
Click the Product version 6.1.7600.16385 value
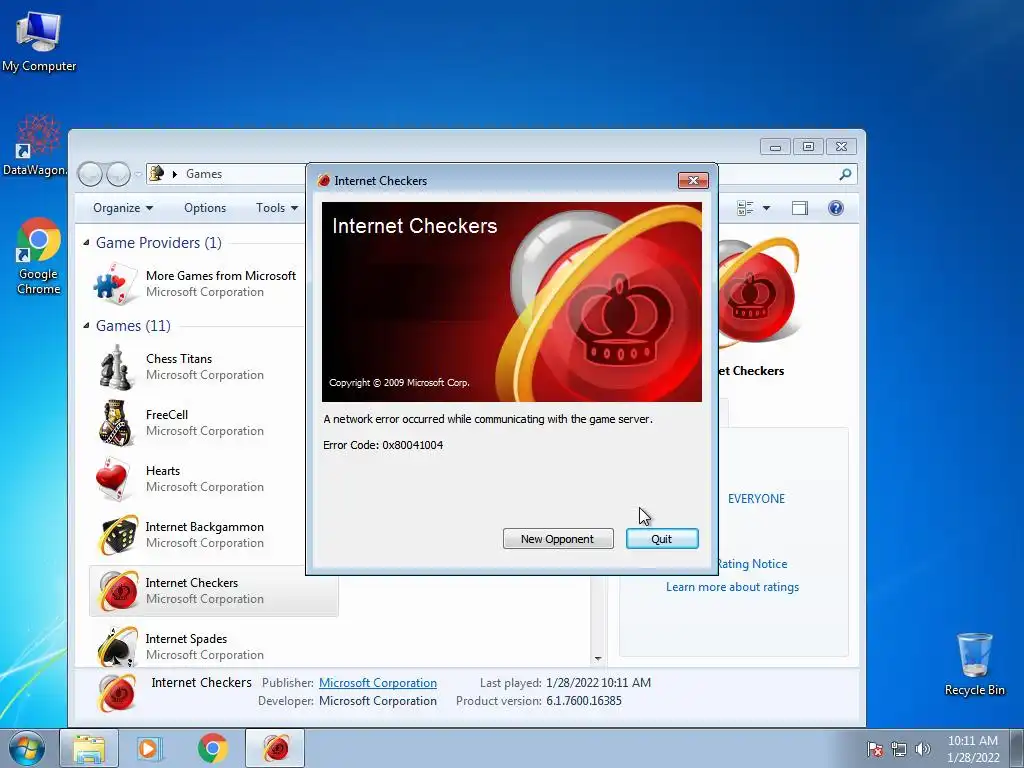pos(584,701)
